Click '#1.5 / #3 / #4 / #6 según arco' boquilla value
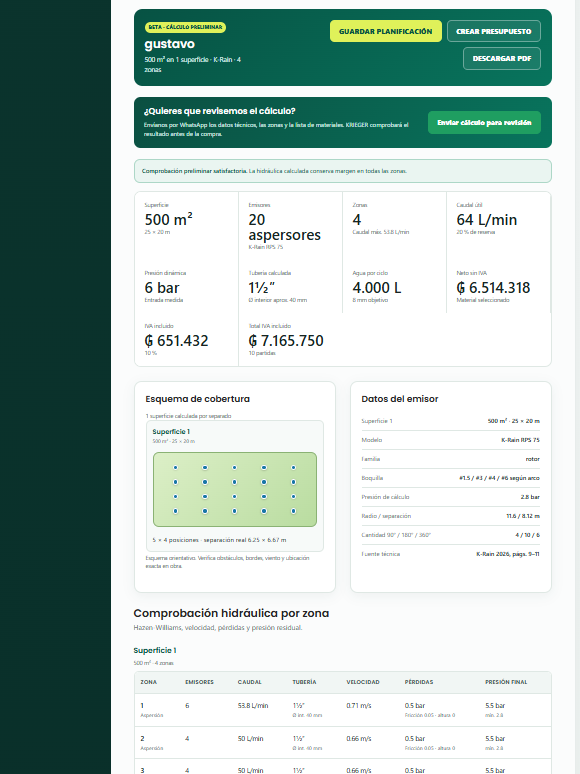The height and width of the screenshot is (774, 580). pyautogui.click(x=499, y=478)
